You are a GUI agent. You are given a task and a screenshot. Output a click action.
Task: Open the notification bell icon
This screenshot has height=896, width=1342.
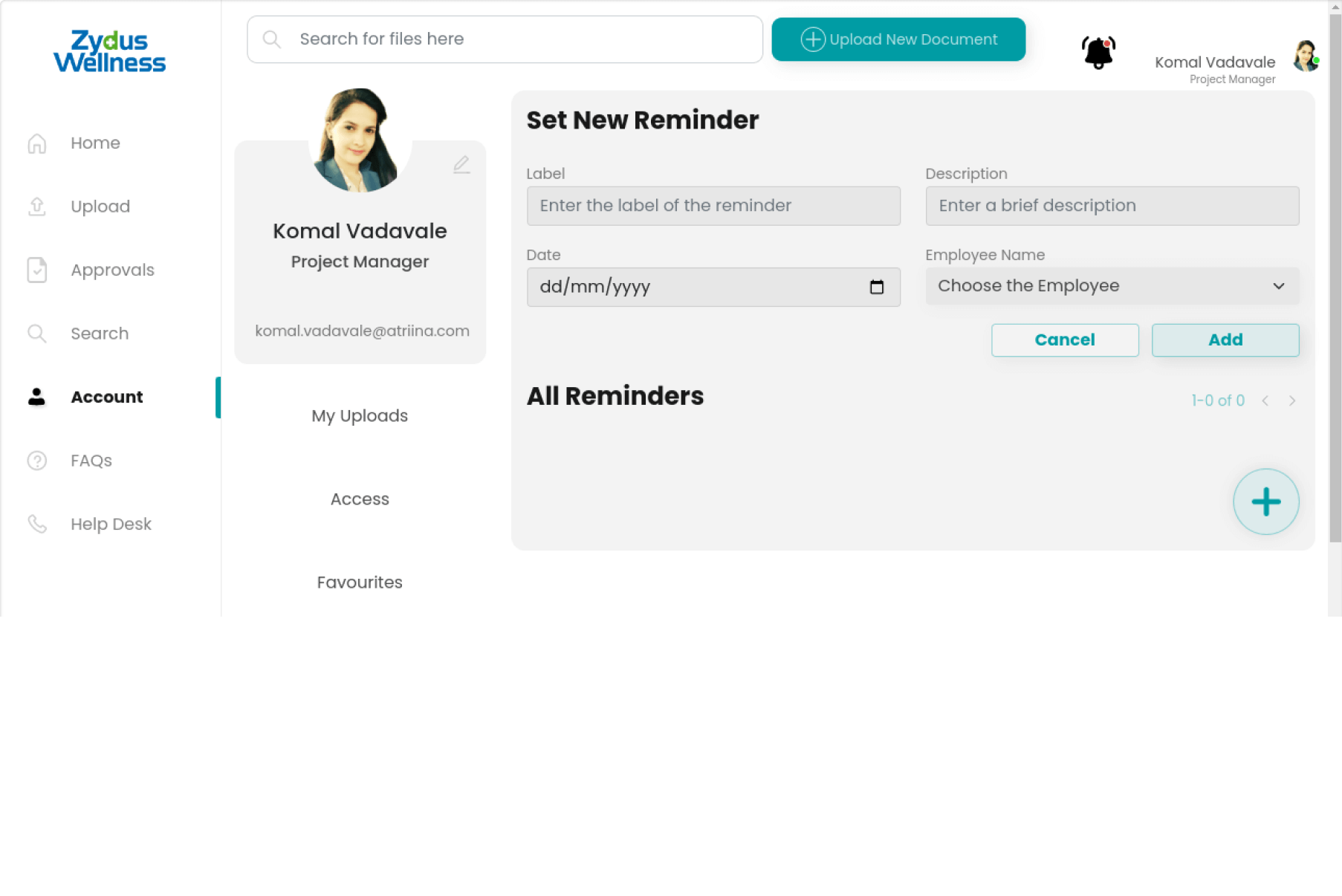(x=1098, y=53)
